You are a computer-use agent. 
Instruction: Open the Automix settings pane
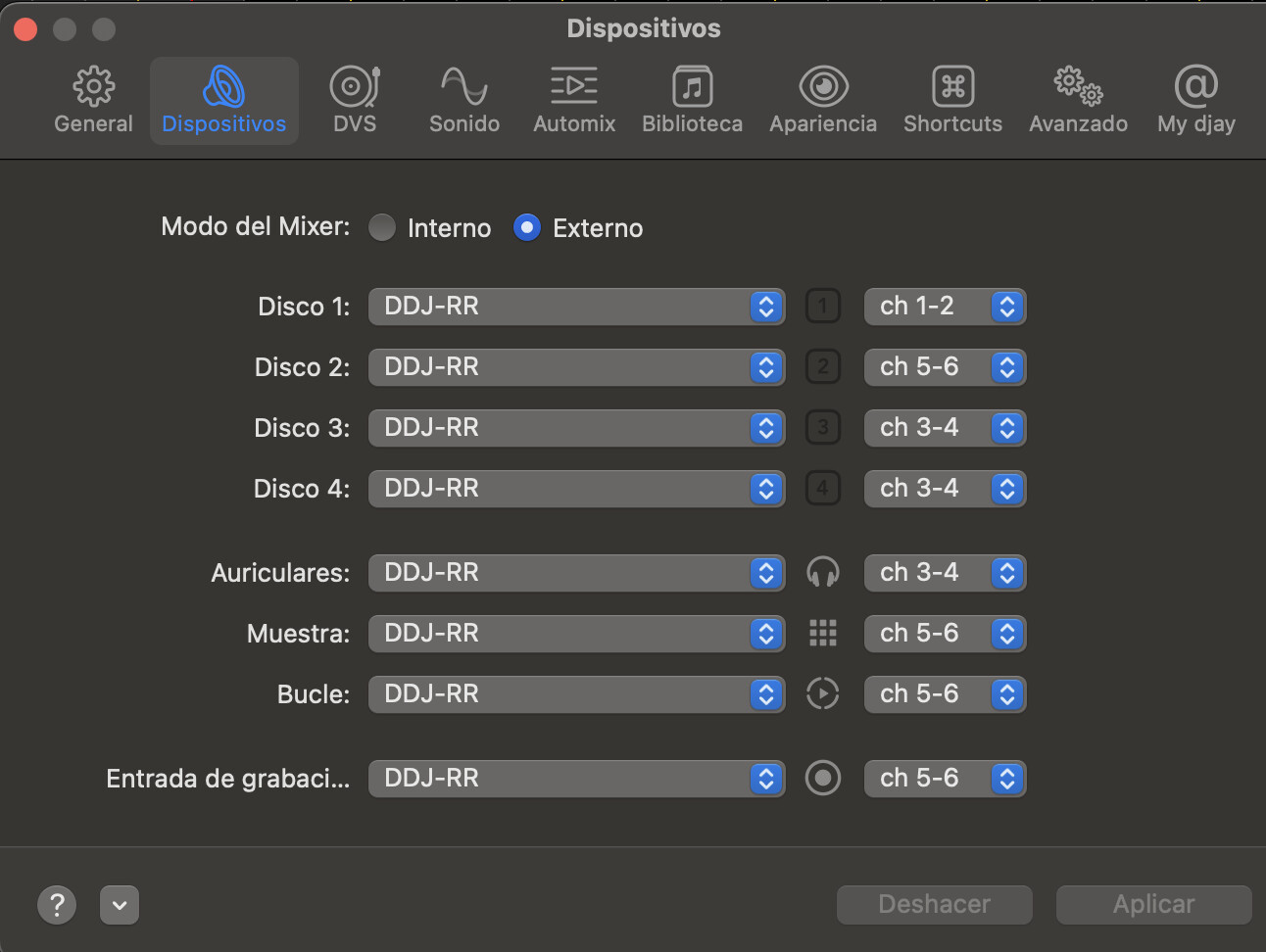pyautogui.click(x=574, y=100)
